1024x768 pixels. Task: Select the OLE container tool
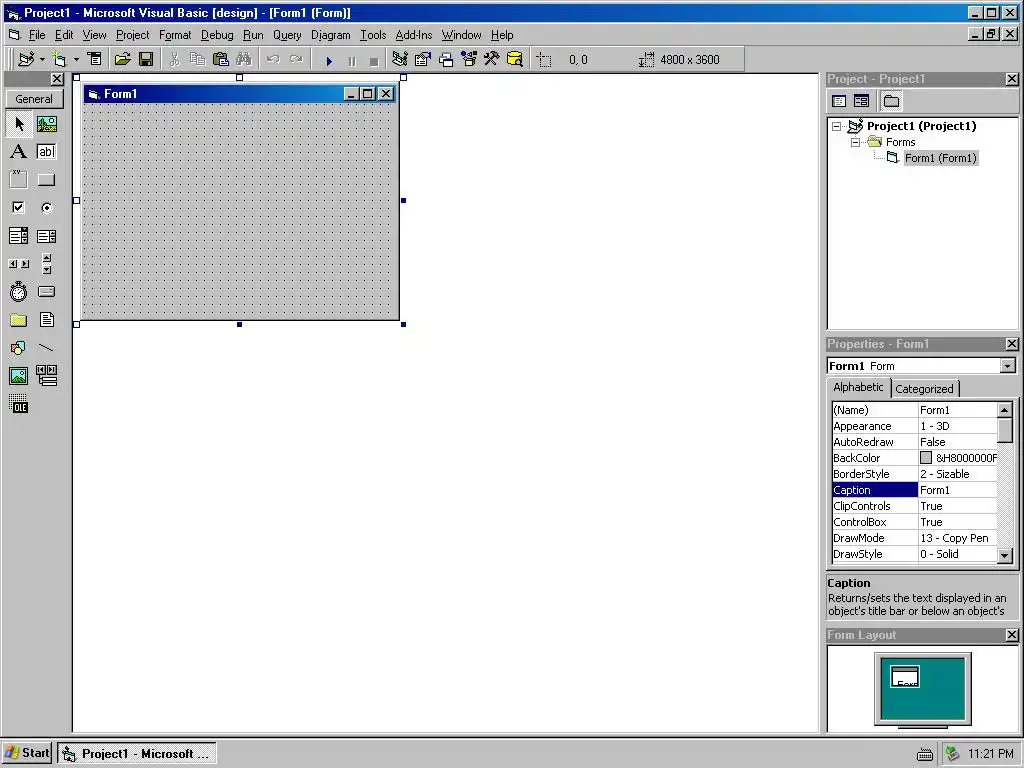pyautogui.click(x=19, y=404)
